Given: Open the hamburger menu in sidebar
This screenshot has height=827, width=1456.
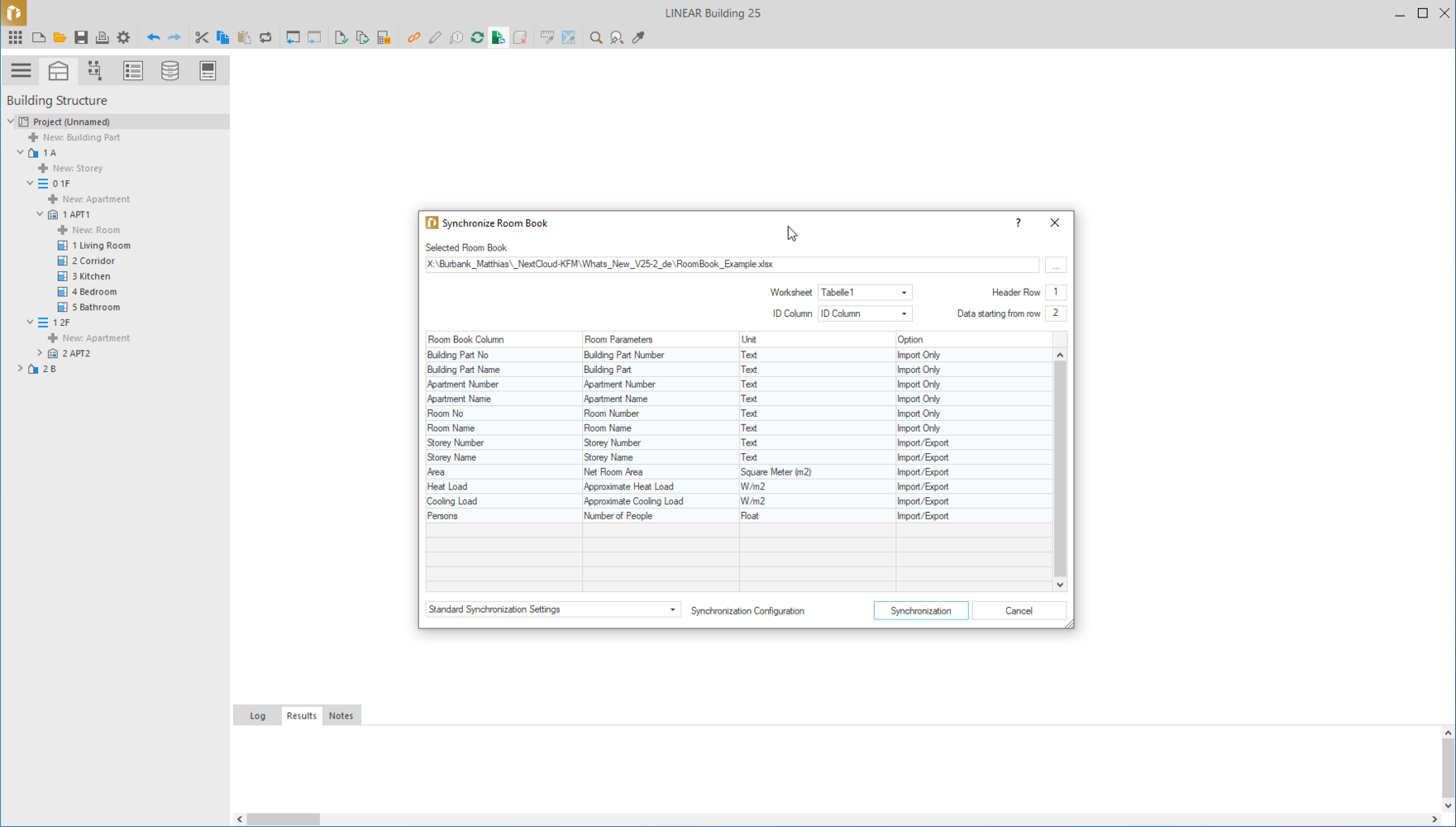Looking at the screenshot, I should pos(21,71).
